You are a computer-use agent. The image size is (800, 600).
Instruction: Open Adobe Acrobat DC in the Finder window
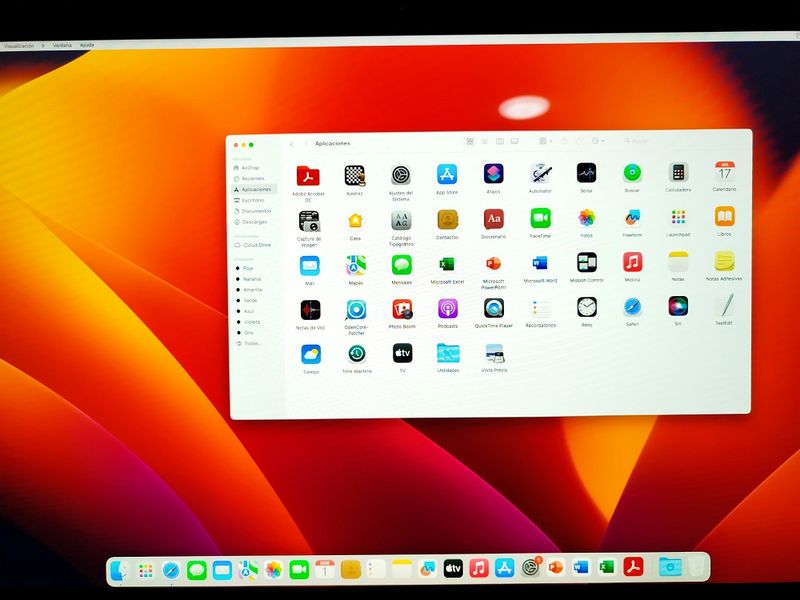(x=308, y=176)
